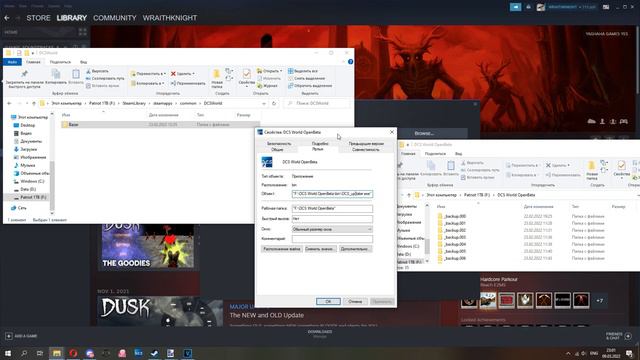Screen dimensions: 640x360
Task: Click ADD A GAME in Steam
Action: (21, 336)
